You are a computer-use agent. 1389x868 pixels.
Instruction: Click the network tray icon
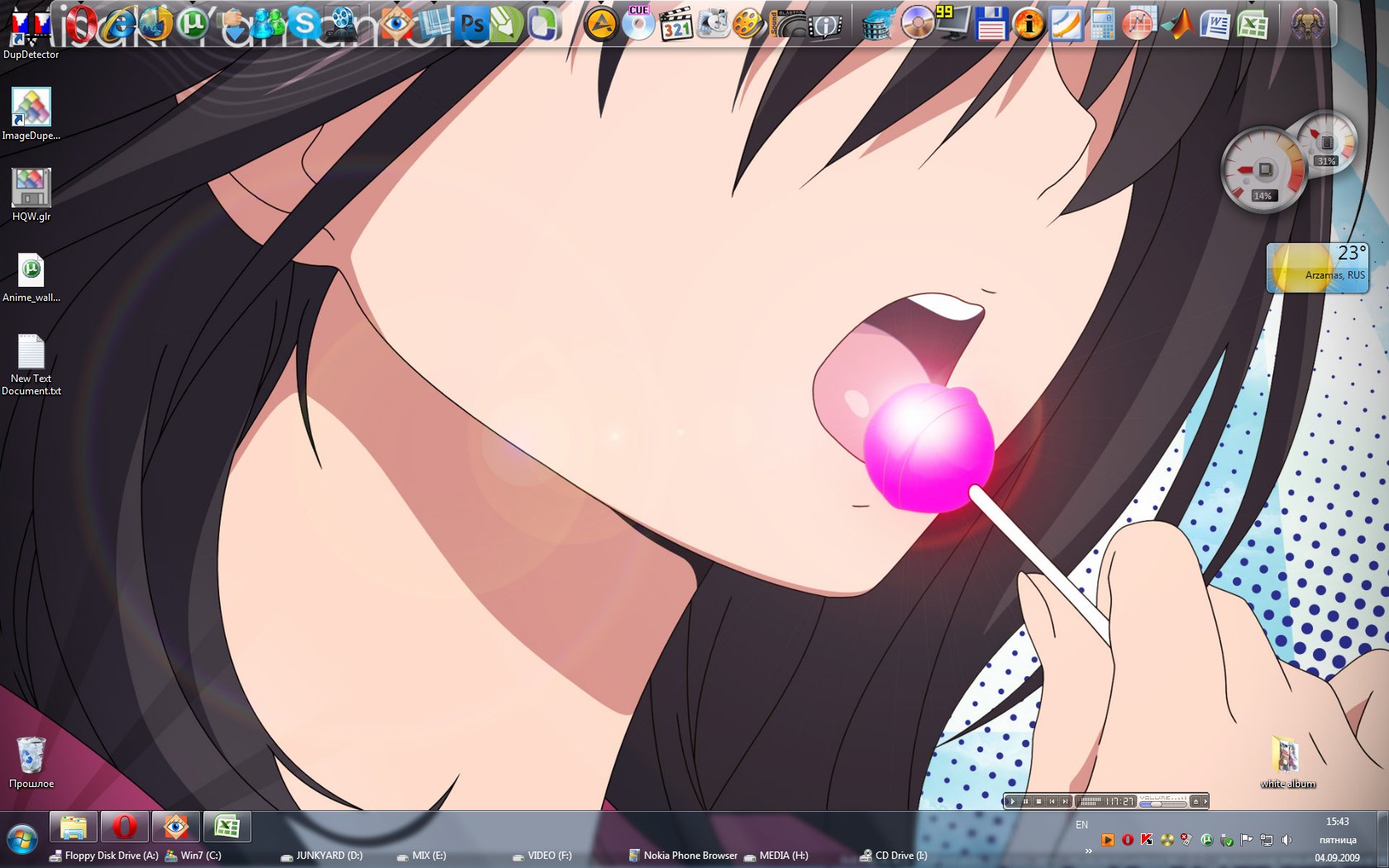[1267, 840]
